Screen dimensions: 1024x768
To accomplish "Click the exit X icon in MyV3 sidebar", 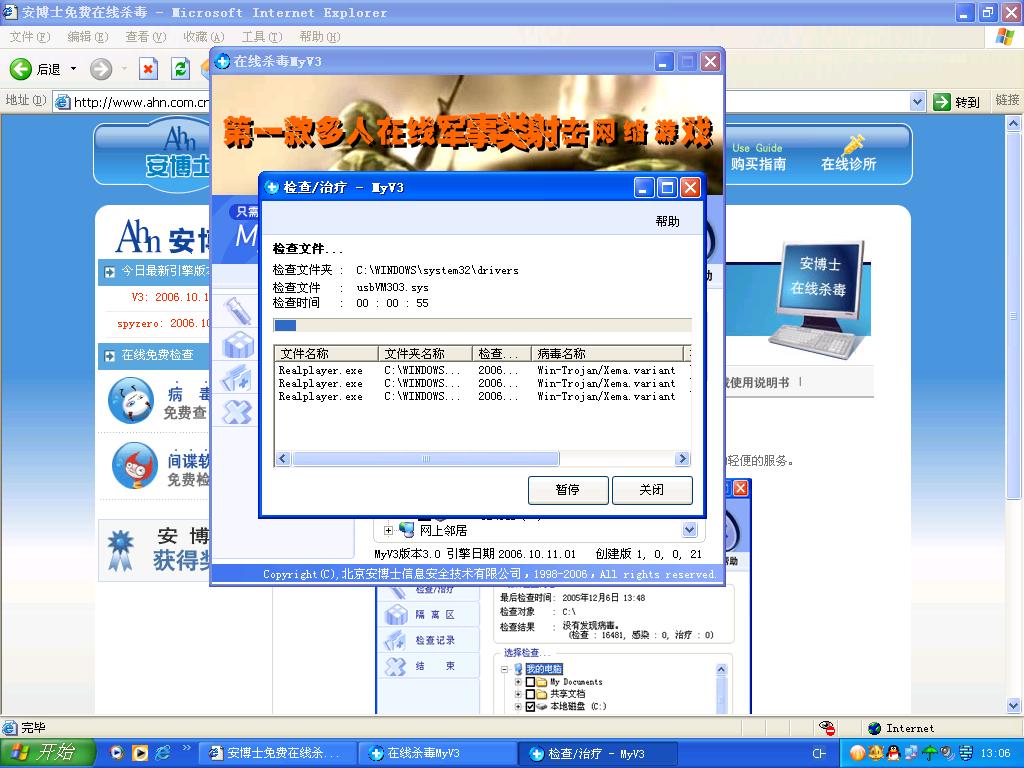I will click(x=237, y=412).
